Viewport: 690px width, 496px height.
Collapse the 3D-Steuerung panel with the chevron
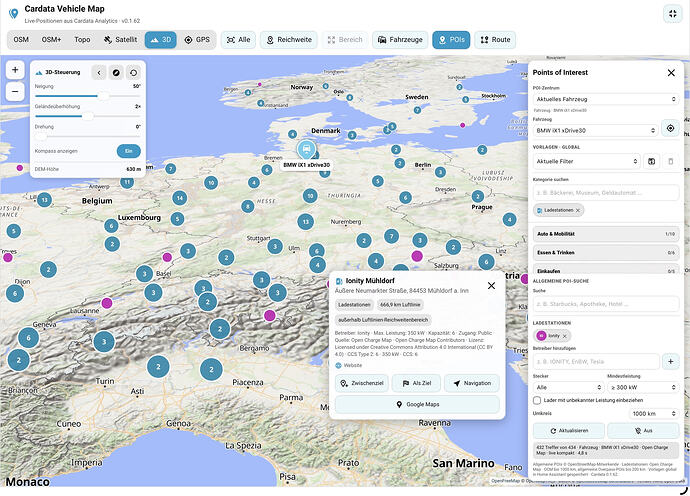(x=99, y=73)
